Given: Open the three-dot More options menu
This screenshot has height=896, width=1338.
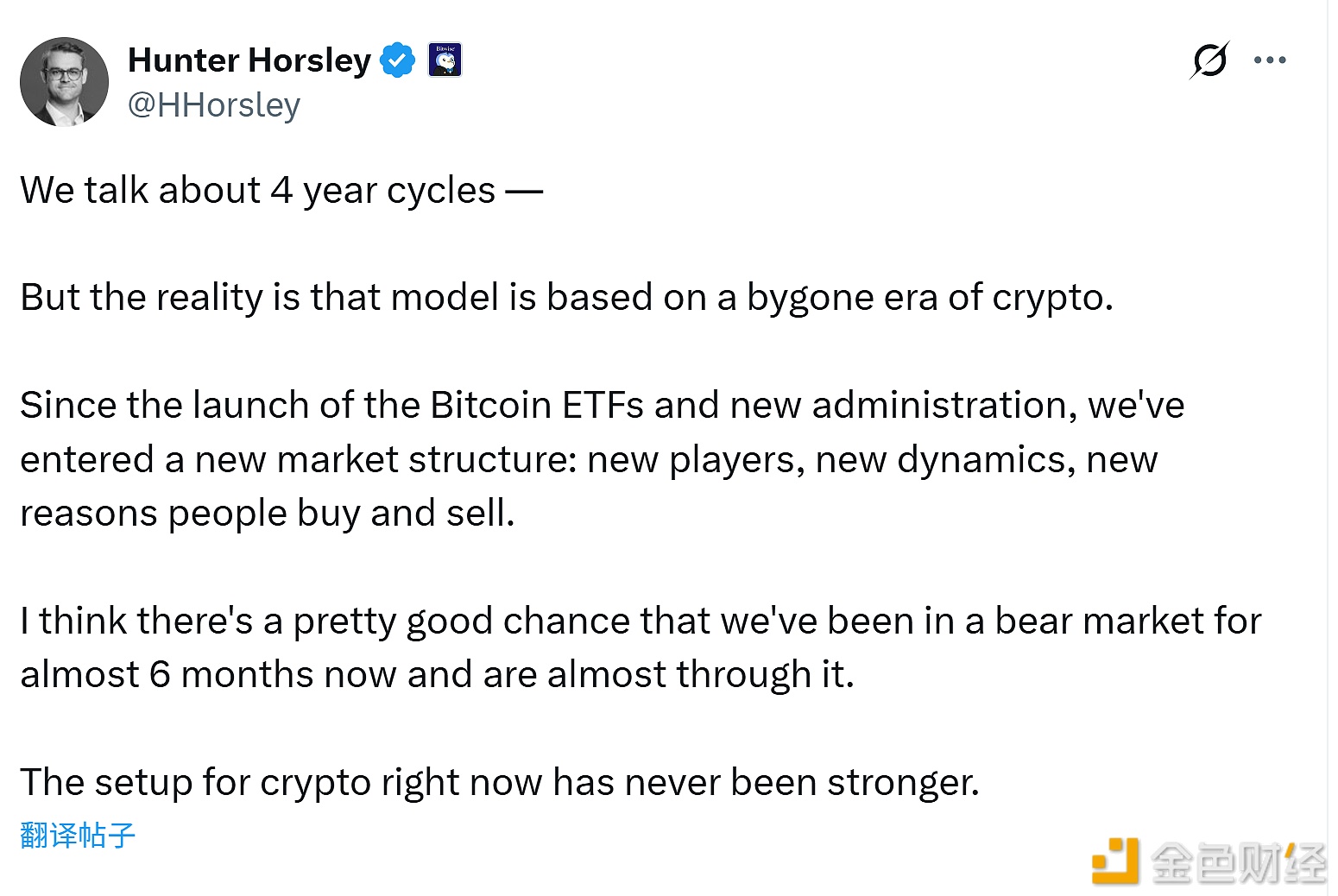Looking at the screenshot, I should tap(1270, 60).
